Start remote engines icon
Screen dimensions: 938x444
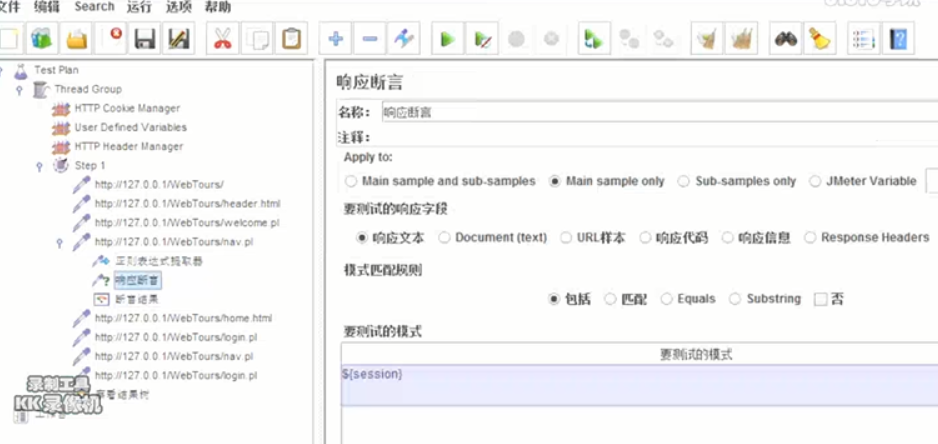594,39
